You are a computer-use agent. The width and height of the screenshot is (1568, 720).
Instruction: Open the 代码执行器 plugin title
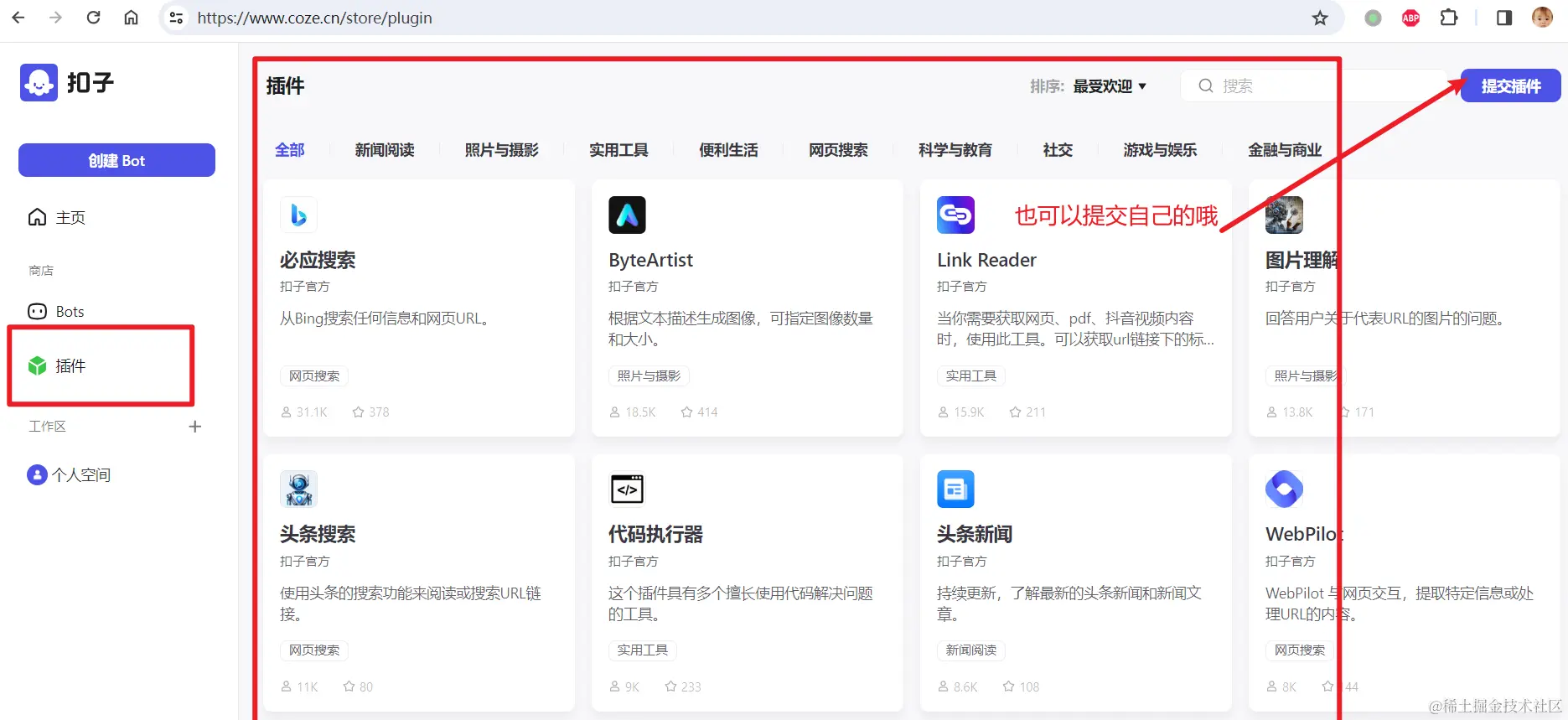click(x=655, y=534)
